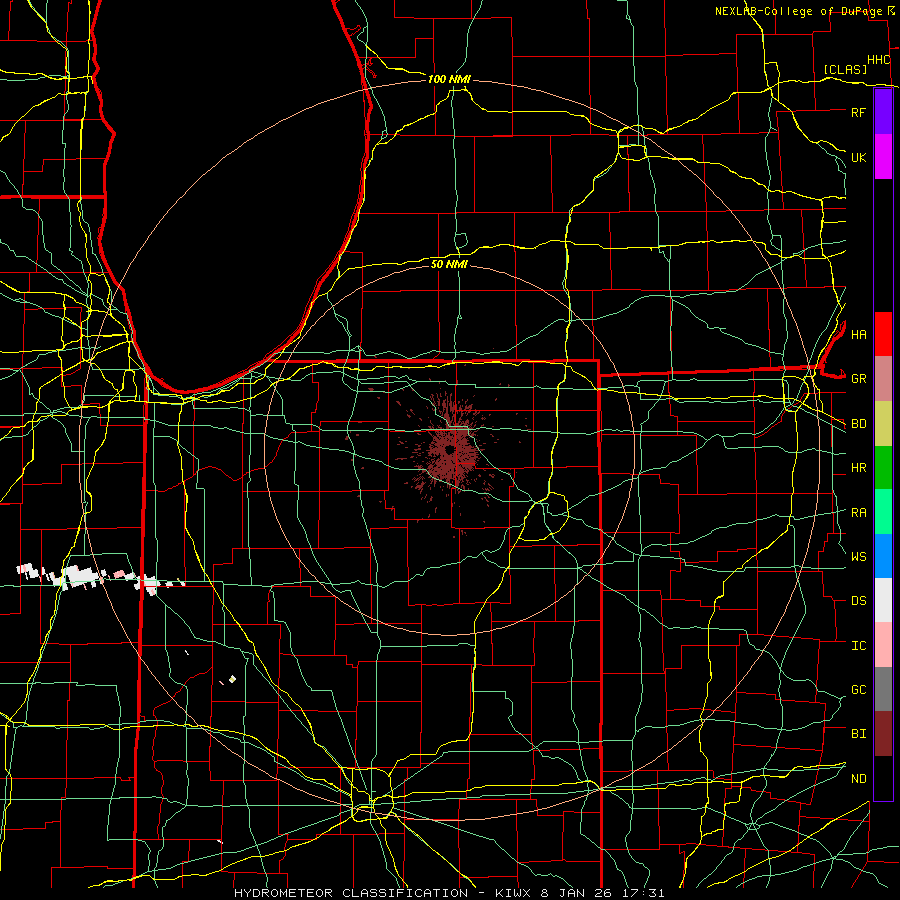Click the 'NEXLAB-College of DuPage' credit text
The height and width of the screenshot is (900, 900).
click(x=799, y=11)
